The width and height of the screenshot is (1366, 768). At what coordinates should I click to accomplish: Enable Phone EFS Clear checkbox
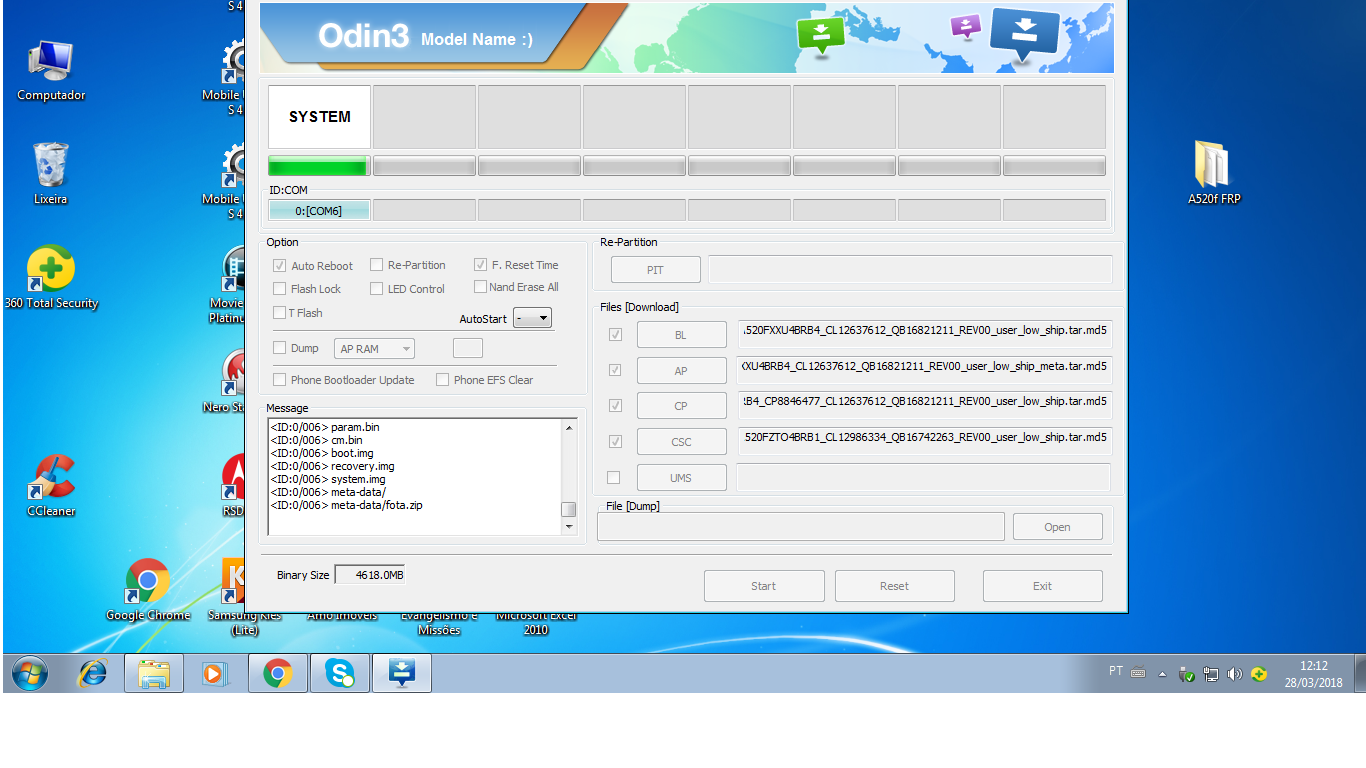[442, 380]
